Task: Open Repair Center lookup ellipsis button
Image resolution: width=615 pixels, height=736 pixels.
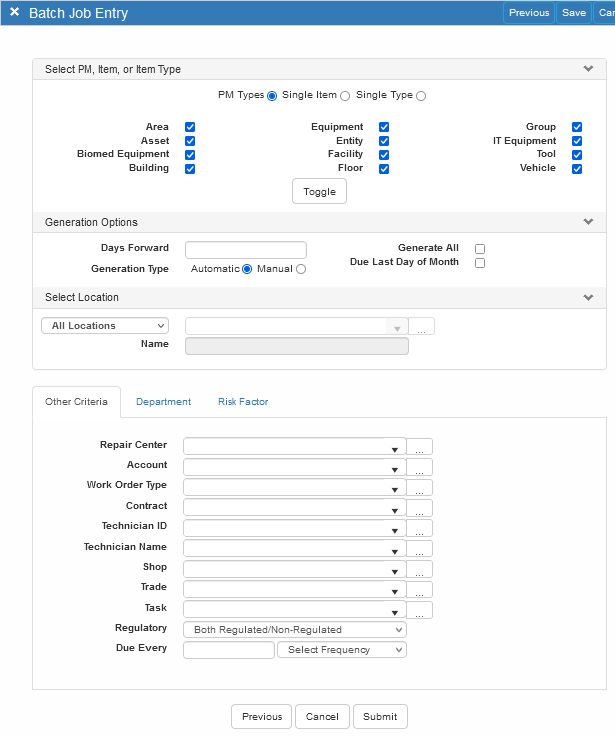Action: [x=420, y=447]
